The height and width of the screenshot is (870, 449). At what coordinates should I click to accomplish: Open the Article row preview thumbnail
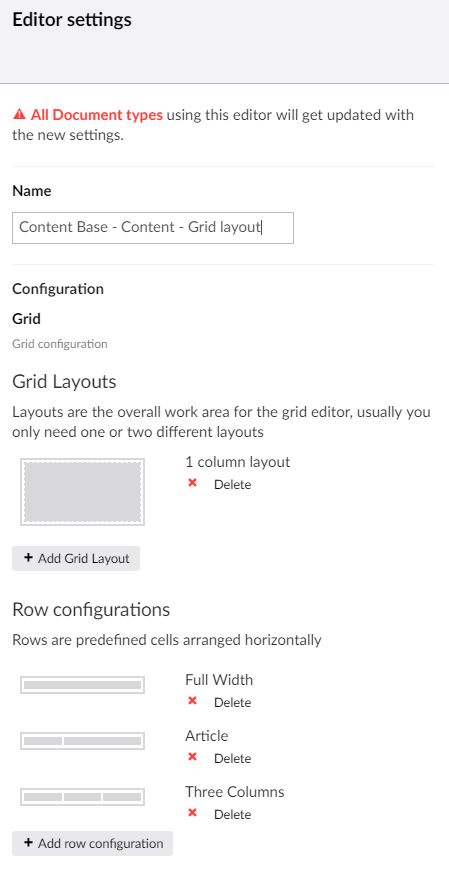coord(83,741)
